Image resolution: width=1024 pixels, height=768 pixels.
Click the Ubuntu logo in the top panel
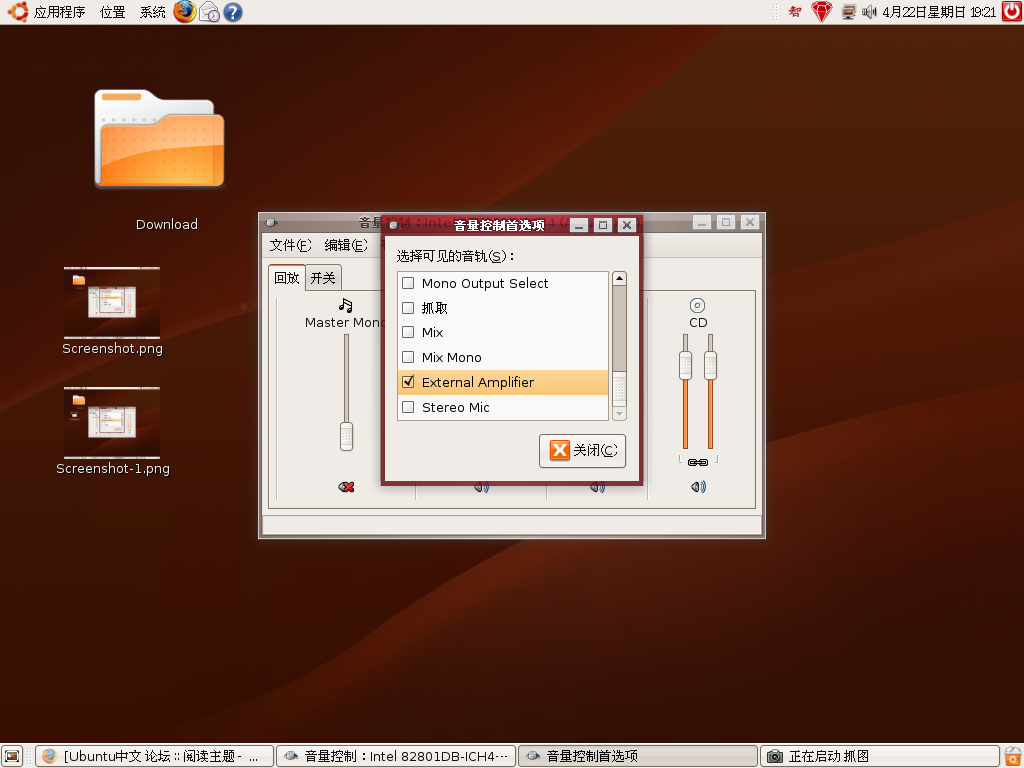tap(18, 12)
